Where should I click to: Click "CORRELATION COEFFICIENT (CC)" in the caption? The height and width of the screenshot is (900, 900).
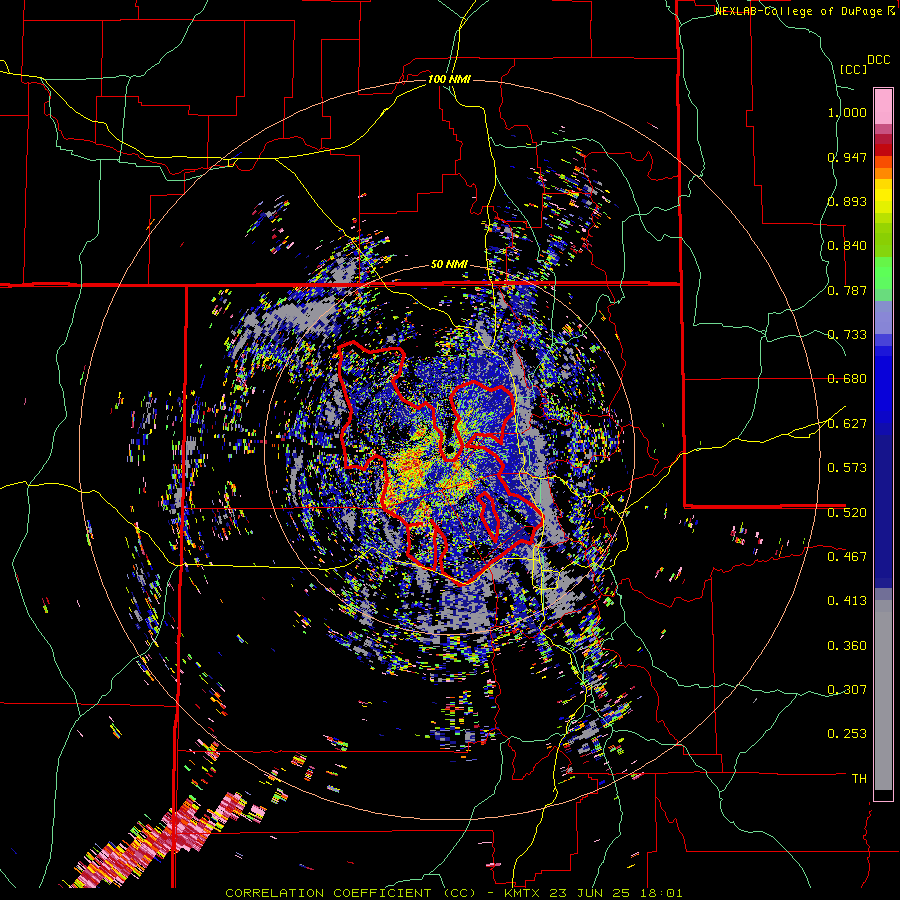click(x=350, y=893)
